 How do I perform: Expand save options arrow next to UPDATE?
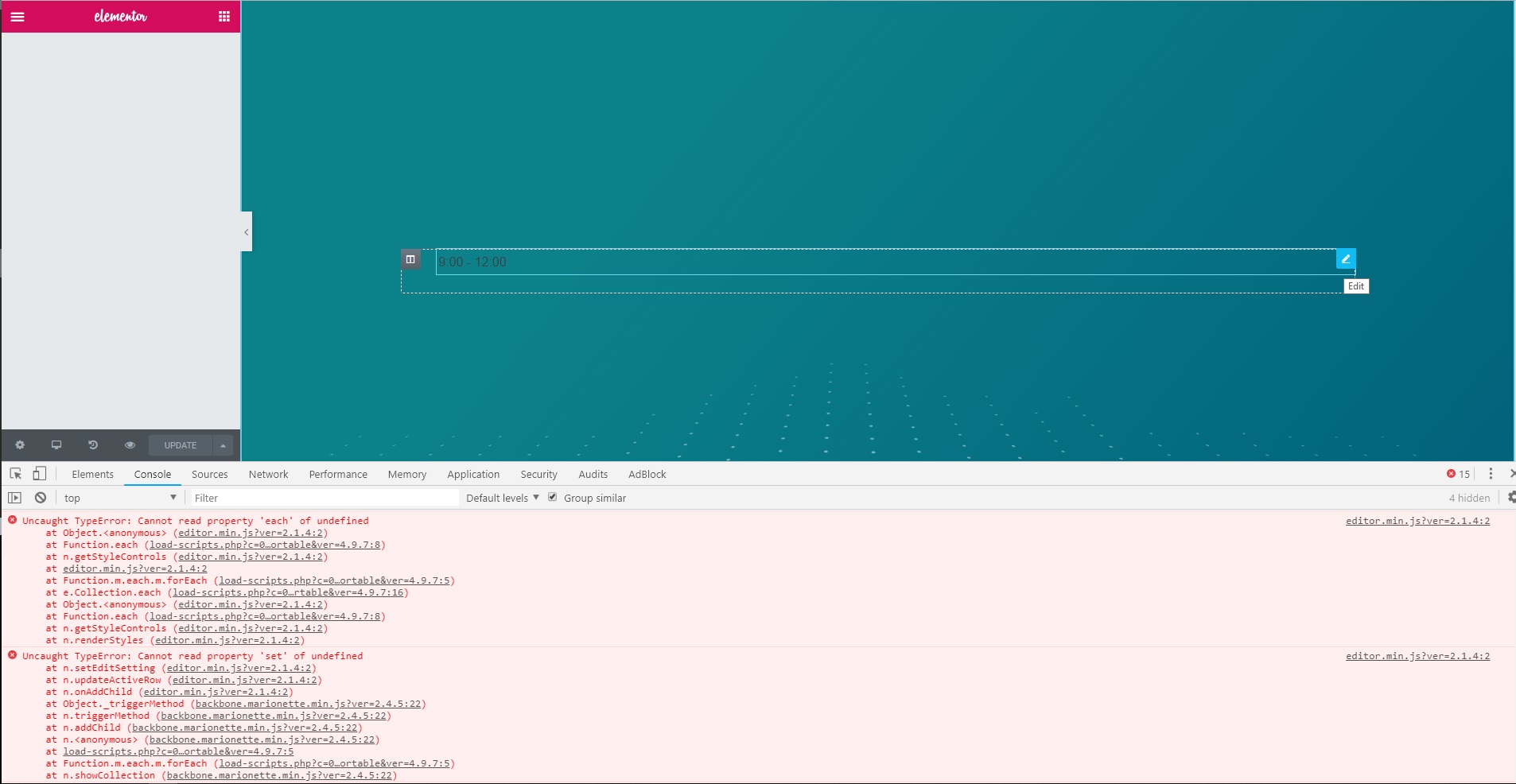pos(224,445)
